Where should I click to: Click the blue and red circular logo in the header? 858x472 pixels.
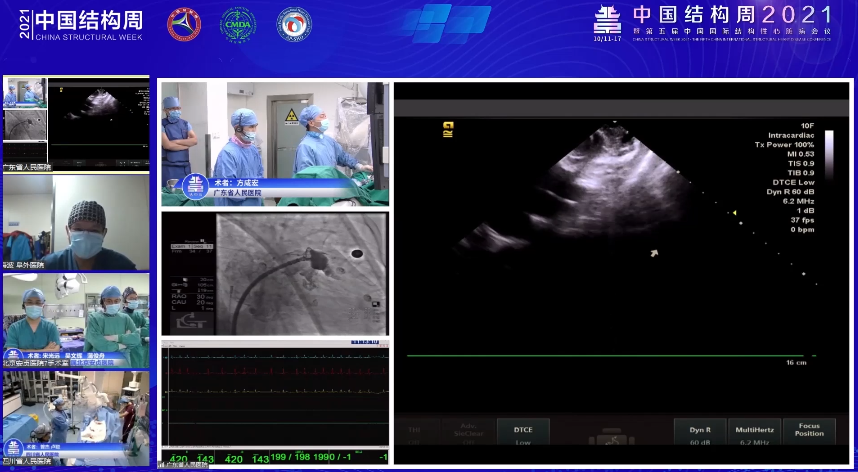(x=294, y=24)
